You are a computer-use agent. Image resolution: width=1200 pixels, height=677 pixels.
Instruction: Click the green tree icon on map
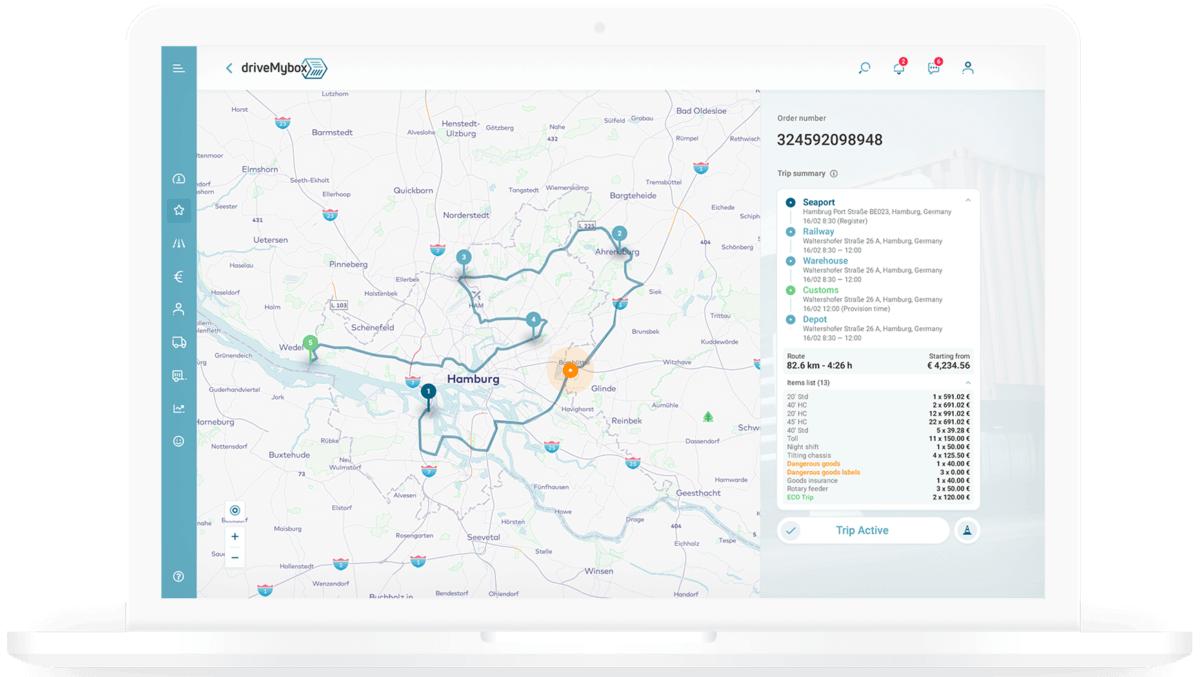click(708, 416)
